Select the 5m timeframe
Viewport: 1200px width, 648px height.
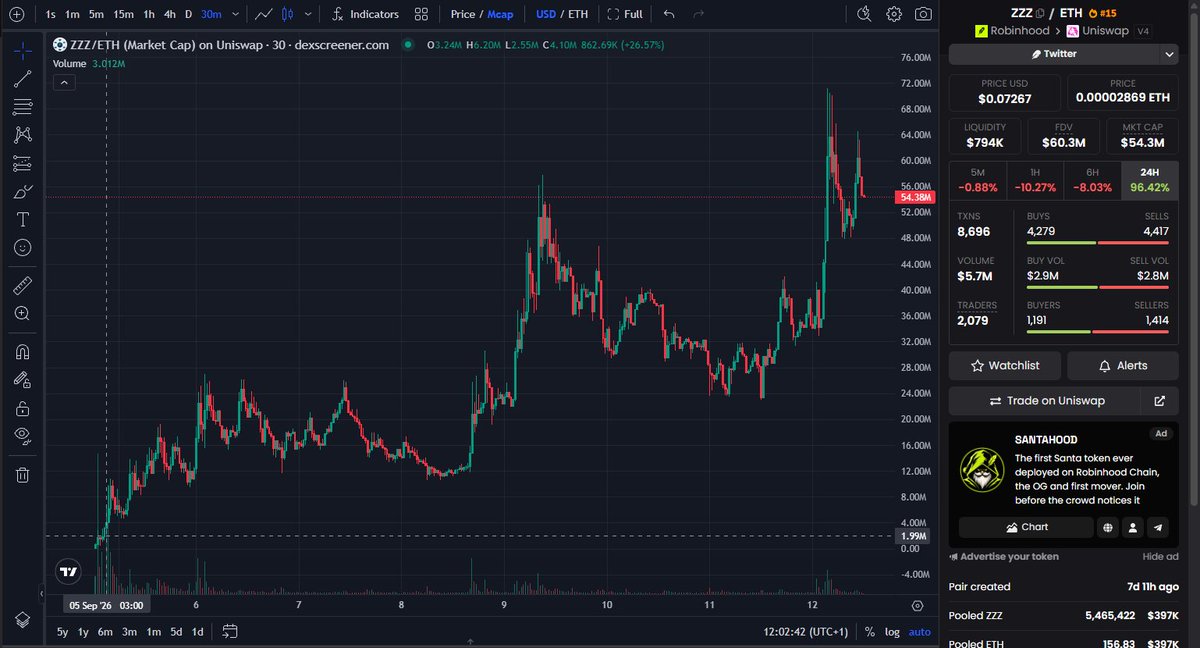click(95, 14)
